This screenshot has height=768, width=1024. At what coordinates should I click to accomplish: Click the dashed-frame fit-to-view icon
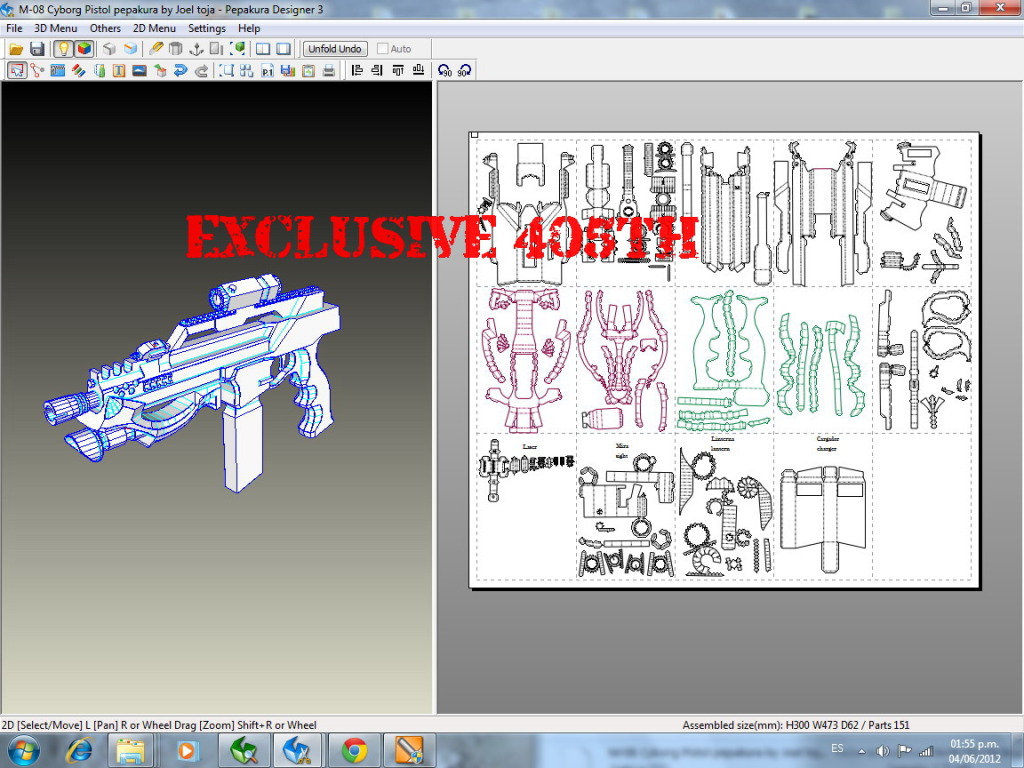227,71
